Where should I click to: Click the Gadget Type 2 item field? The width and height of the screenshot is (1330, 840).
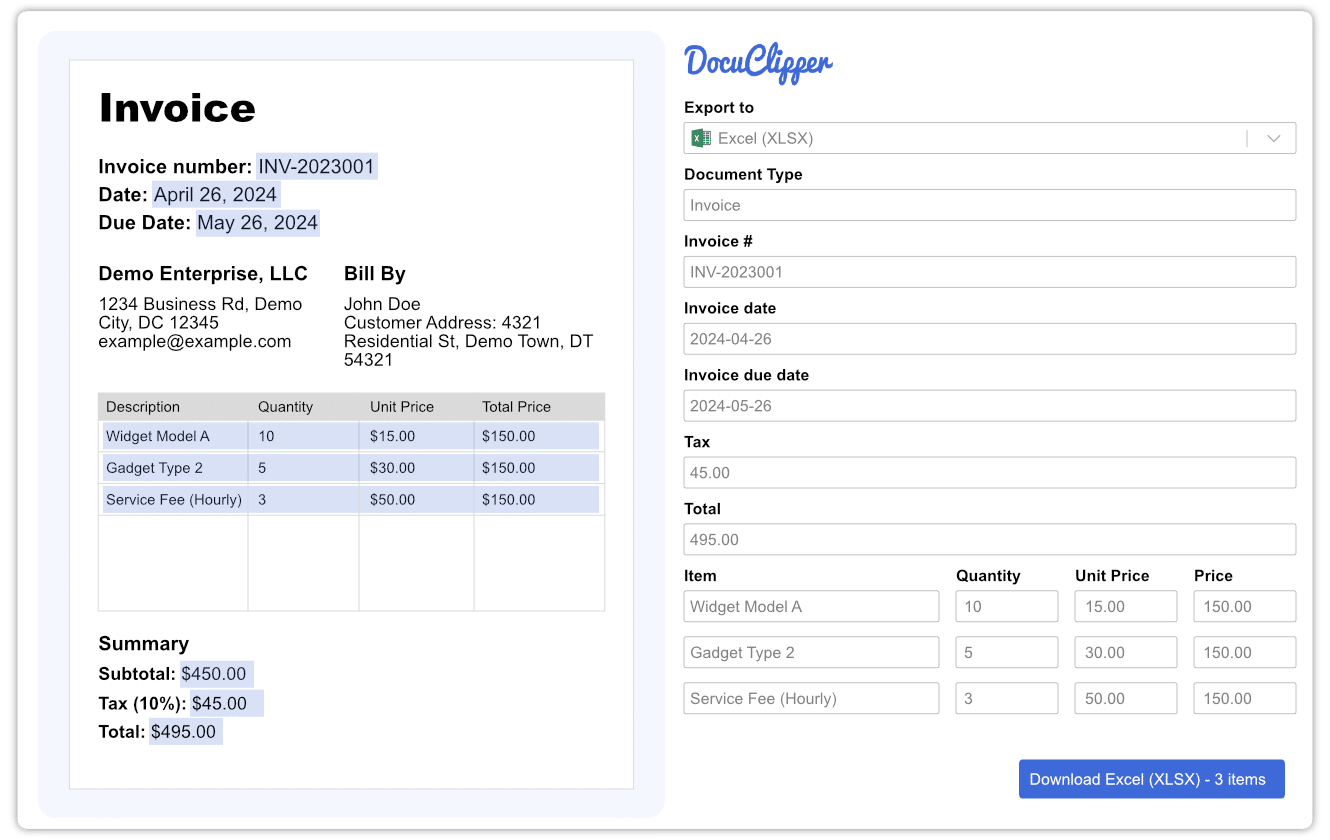pos(810,651)
